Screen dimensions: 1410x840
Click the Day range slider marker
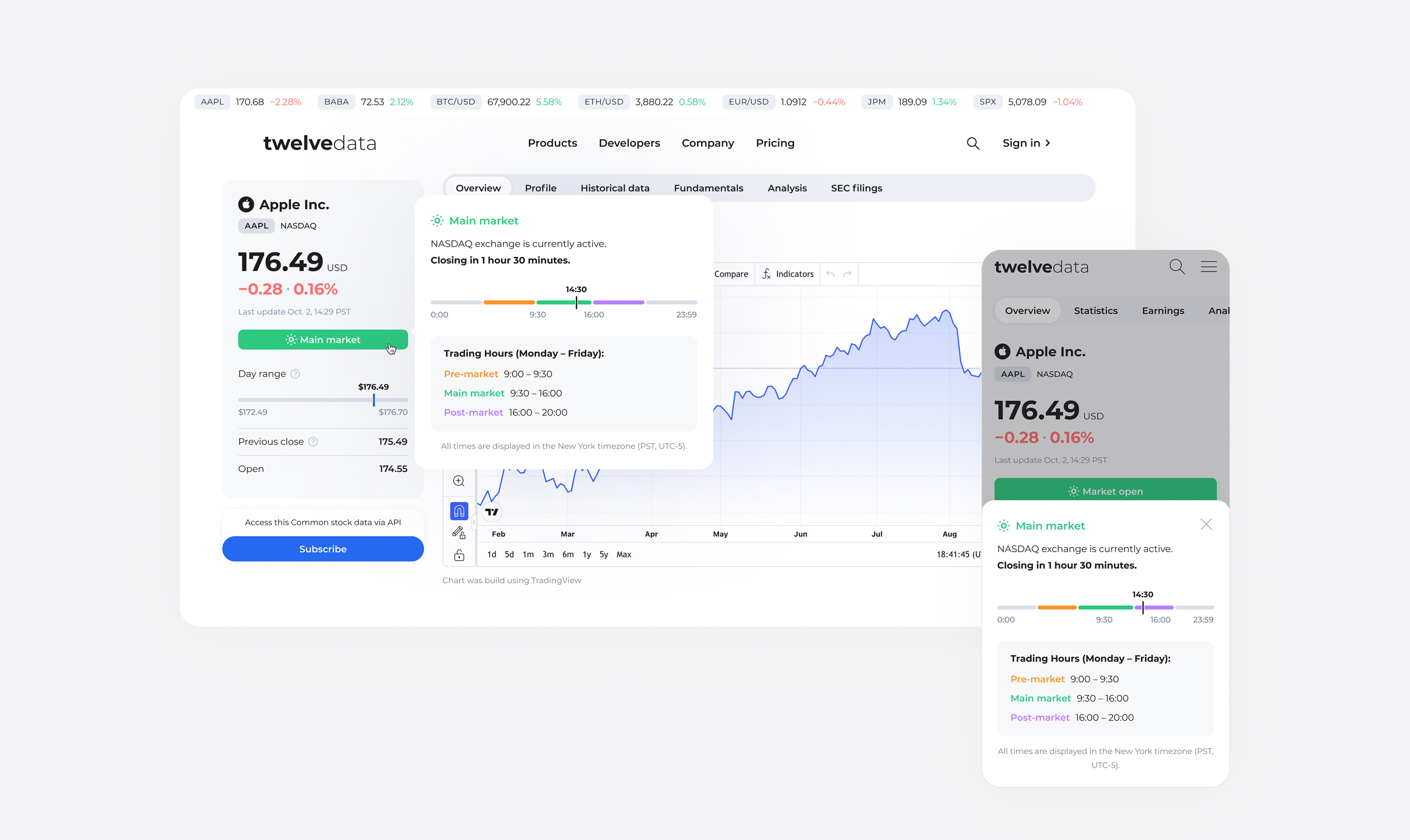(373, 400)
